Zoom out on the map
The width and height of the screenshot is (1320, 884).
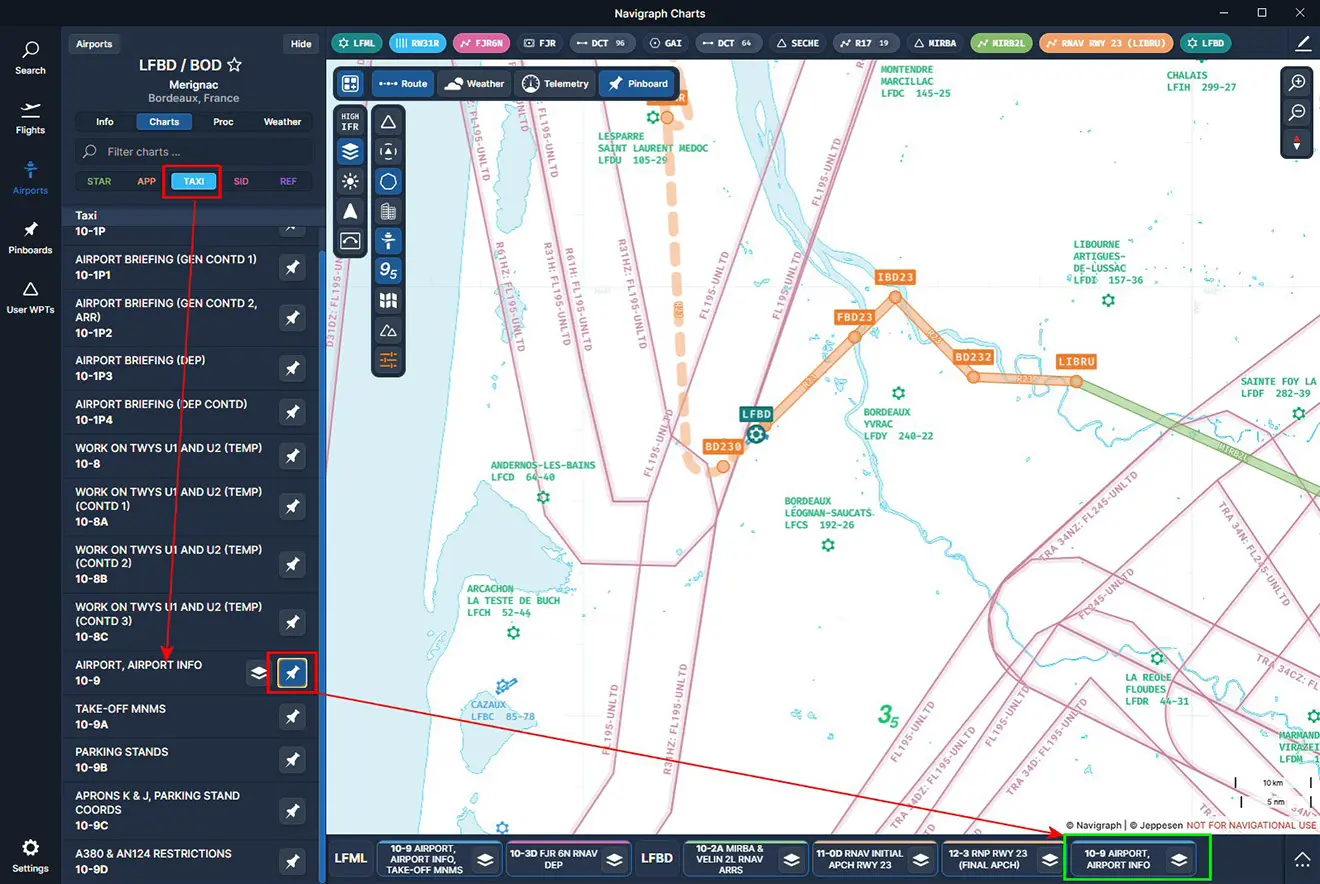(1297, 112)
